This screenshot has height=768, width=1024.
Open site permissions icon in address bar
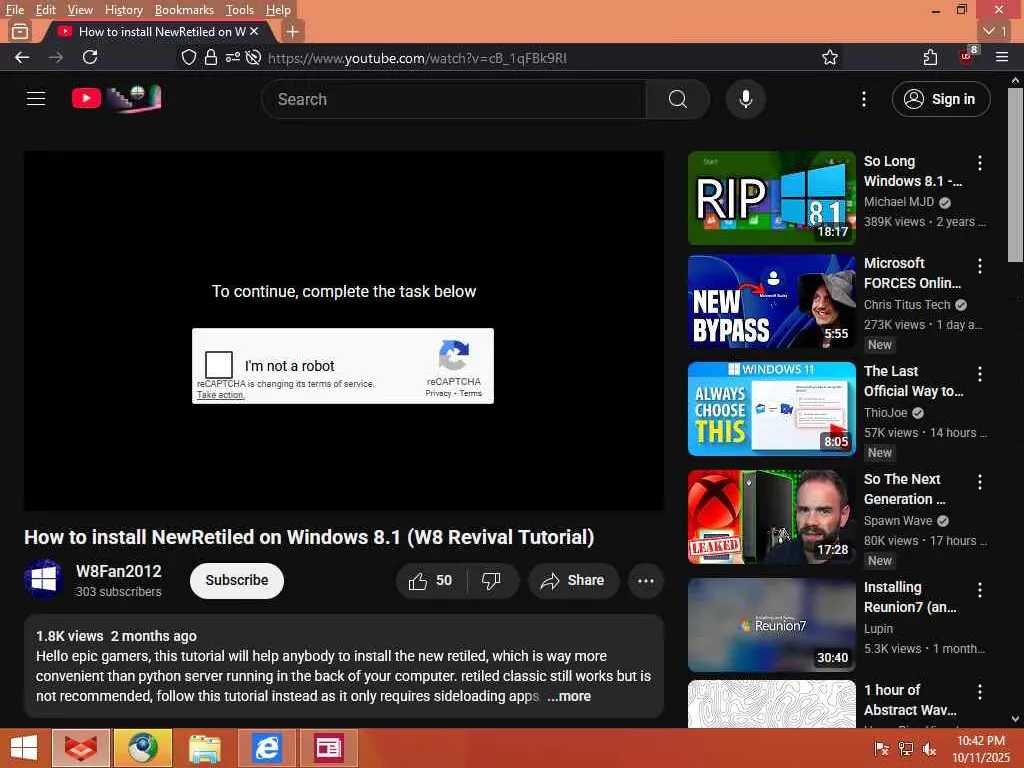[232, 57]
